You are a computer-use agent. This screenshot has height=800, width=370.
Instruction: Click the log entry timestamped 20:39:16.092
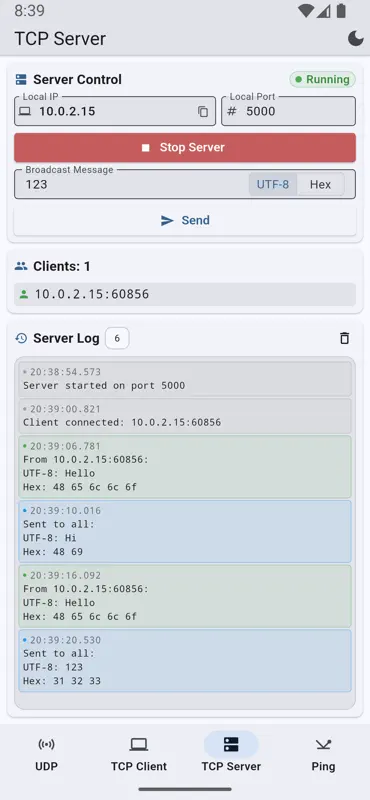[185, 596]
